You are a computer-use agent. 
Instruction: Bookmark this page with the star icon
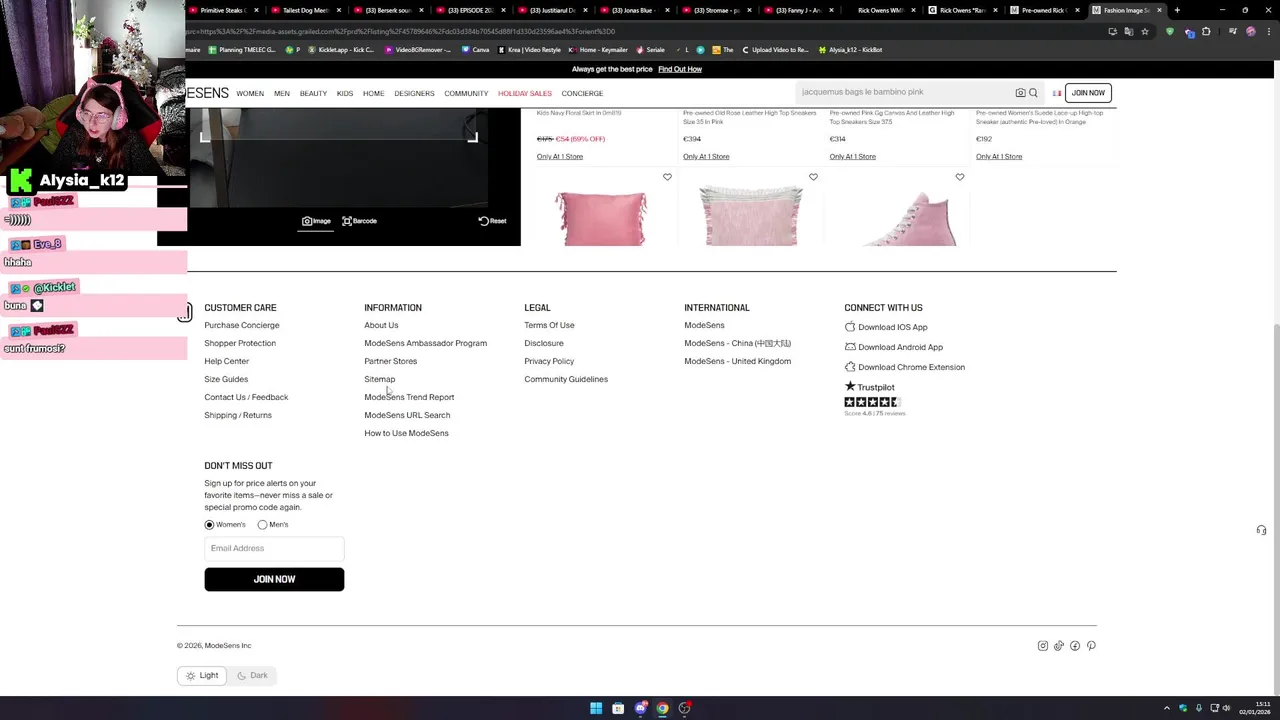tap(1144, 31)
